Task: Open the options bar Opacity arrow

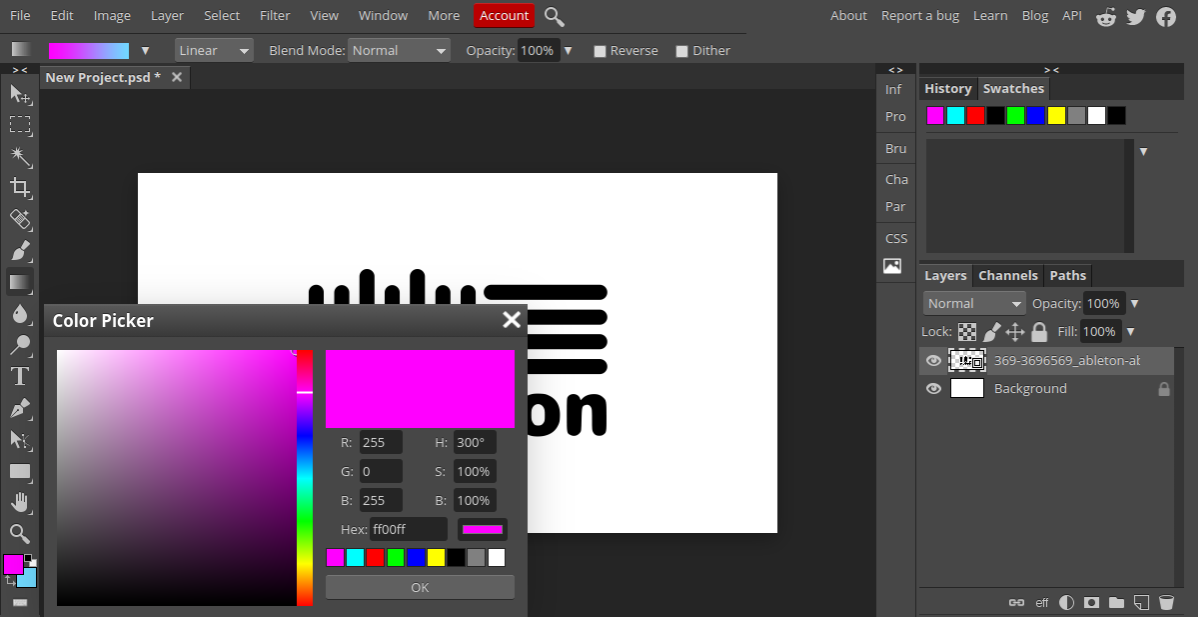Action: pyautogui.click(x=568, y=51)
